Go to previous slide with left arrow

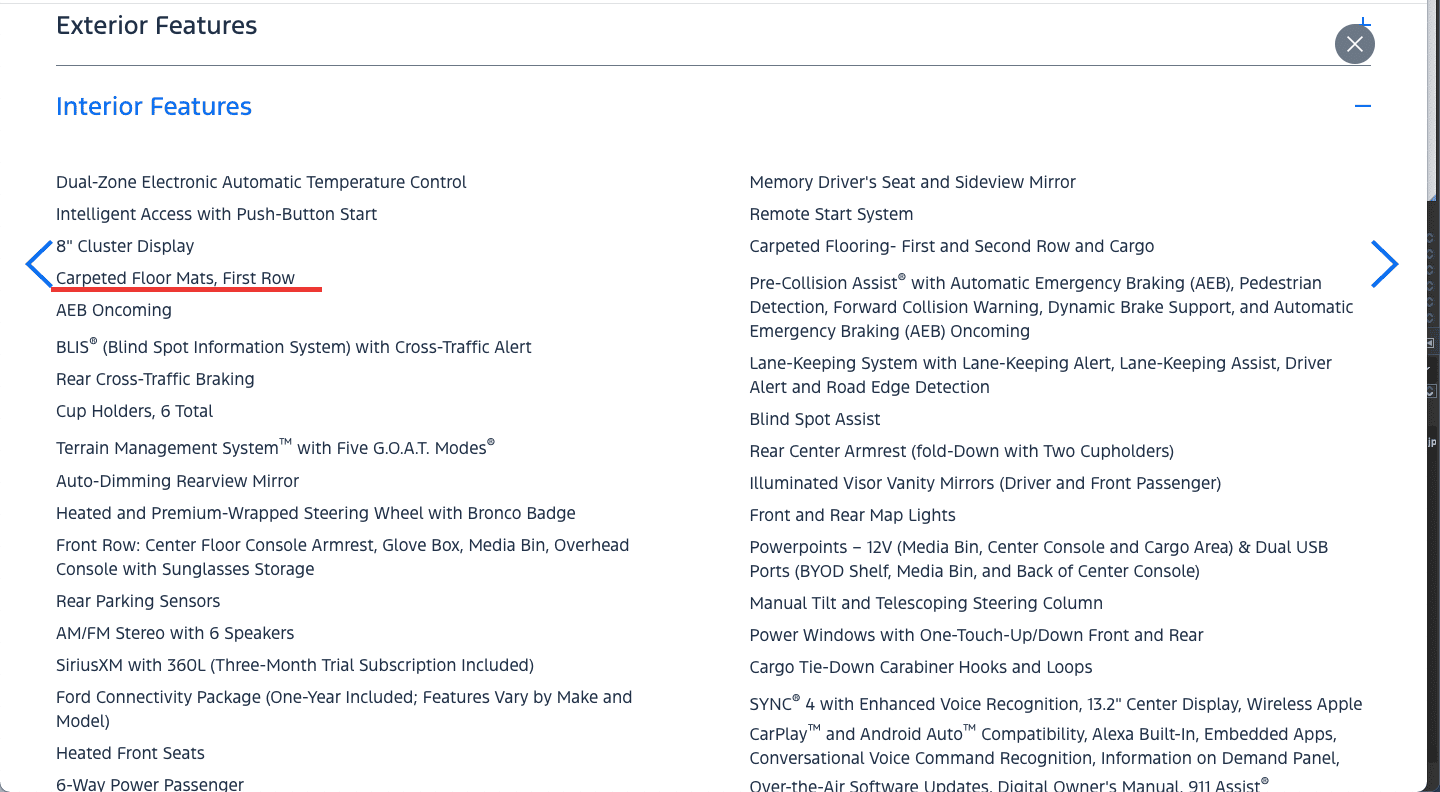click(39, 265)
